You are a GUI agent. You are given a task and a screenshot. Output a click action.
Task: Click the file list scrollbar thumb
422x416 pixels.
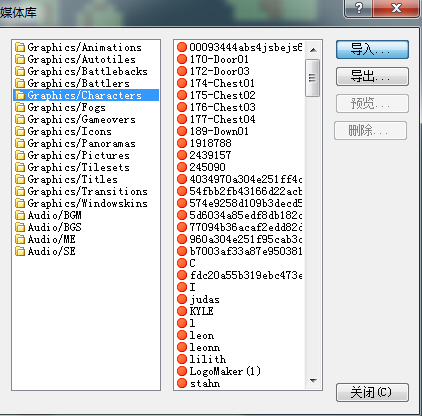tap(312, 78)
